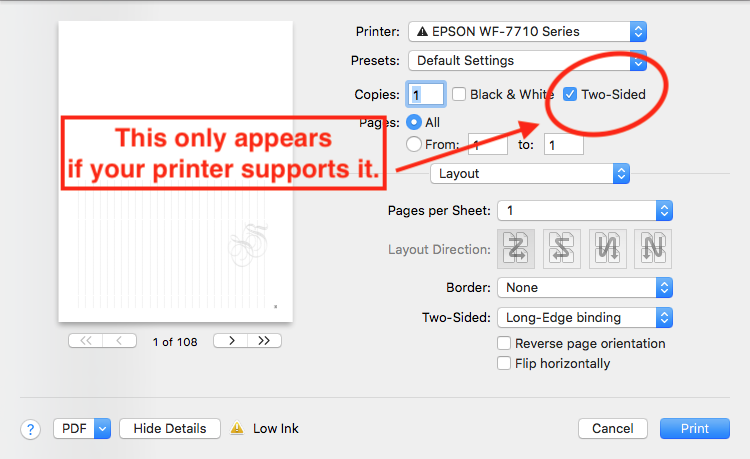Click the From page number field
The height and width of the screenshot is (459, 750).
pos(488,144)
